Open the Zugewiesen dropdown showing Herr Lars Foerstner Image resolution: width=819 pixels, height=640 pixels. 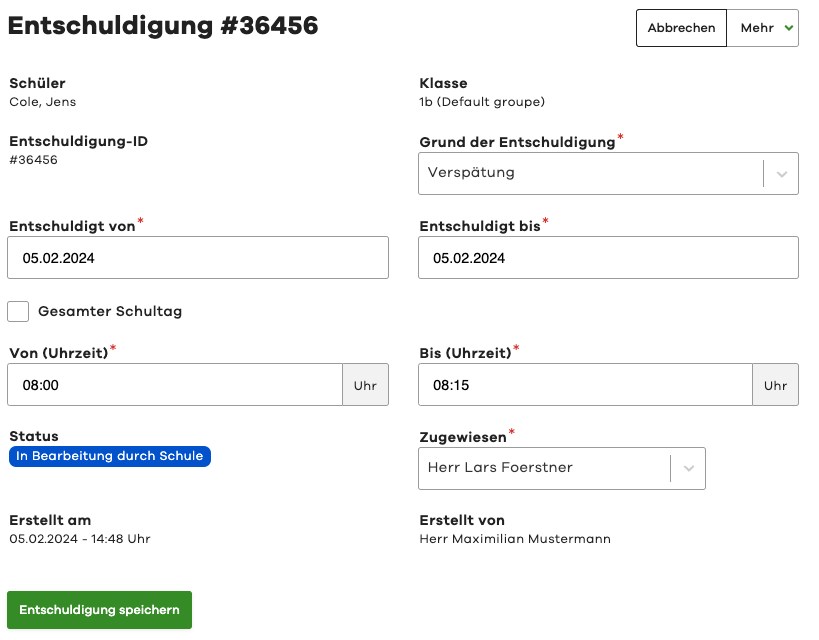pyautogui.click(x=543, y=468)
